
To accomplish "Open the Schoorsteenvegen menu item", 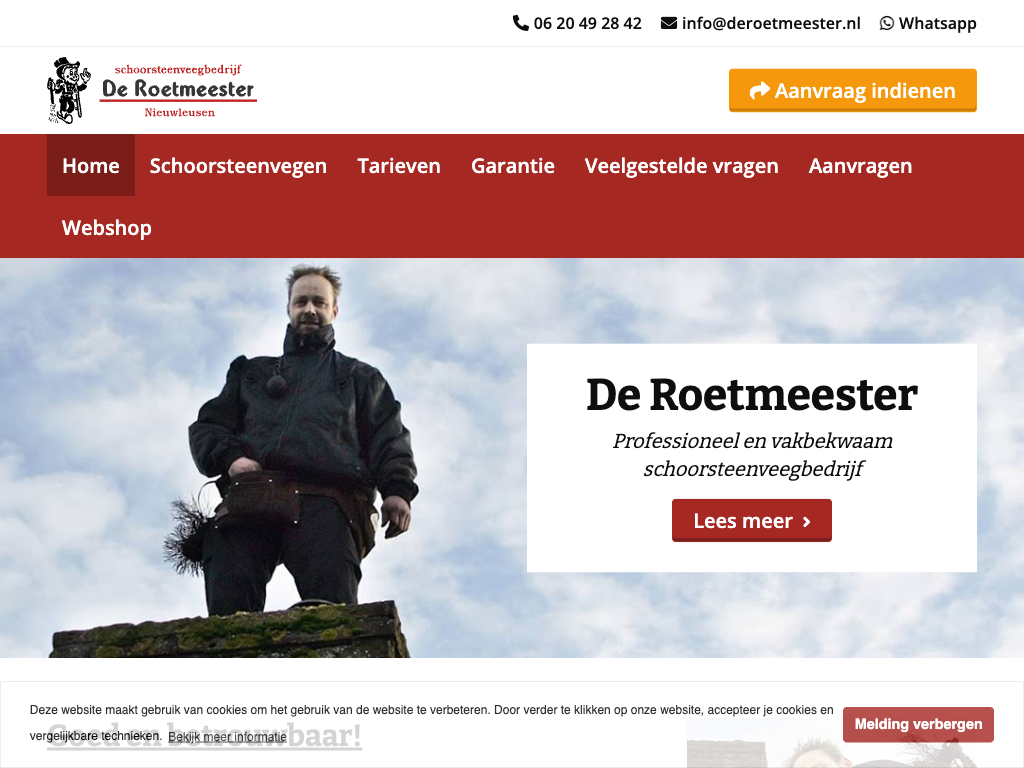I will (238, 165).
